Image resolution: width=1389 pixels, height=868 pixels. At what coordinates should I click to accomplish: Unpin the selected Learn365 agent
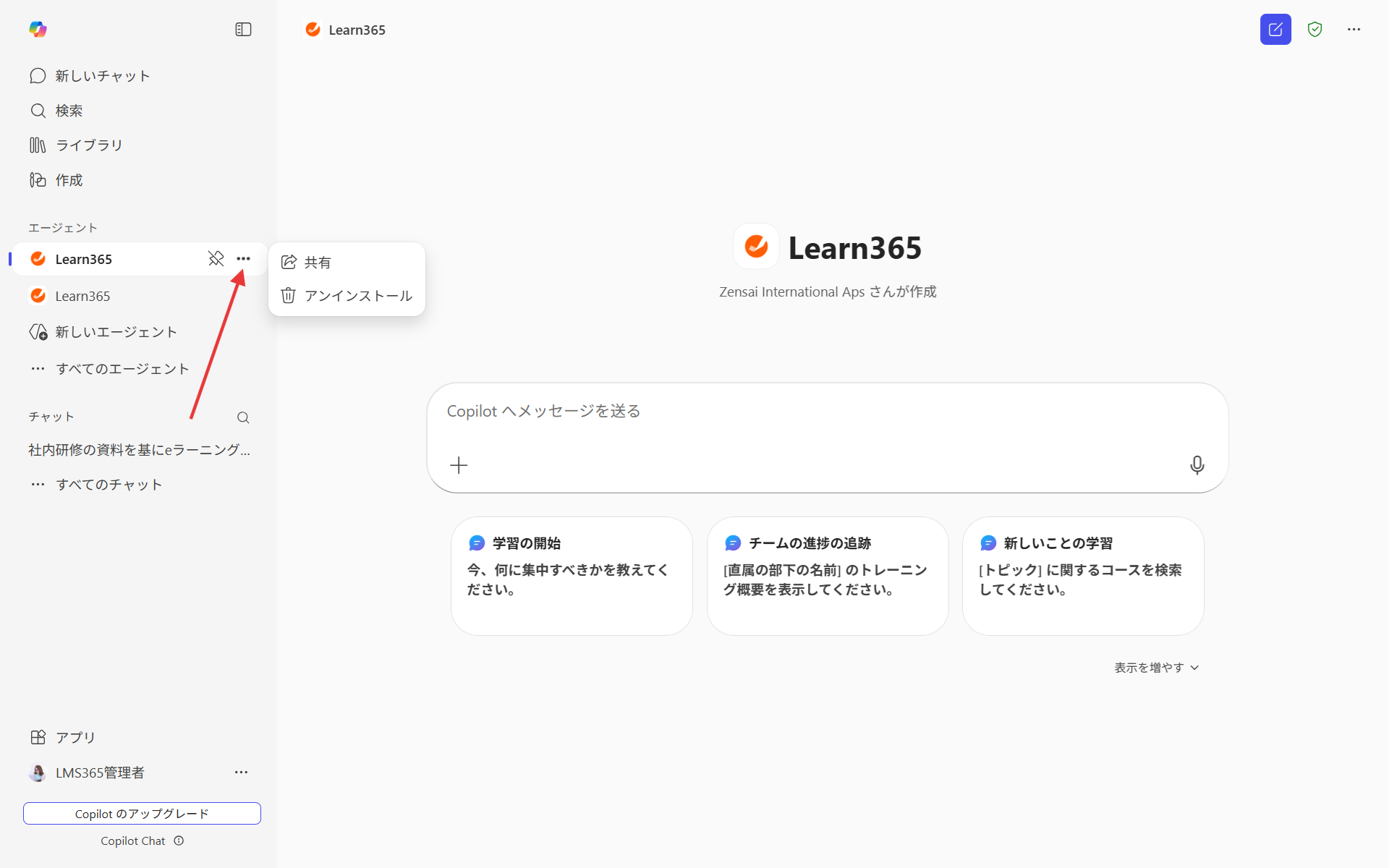[216, 259]
